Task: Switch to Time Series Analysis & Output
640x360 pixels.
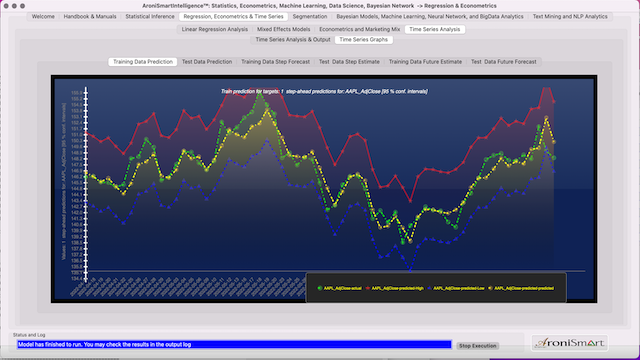Action: click(x=293, y=40)
